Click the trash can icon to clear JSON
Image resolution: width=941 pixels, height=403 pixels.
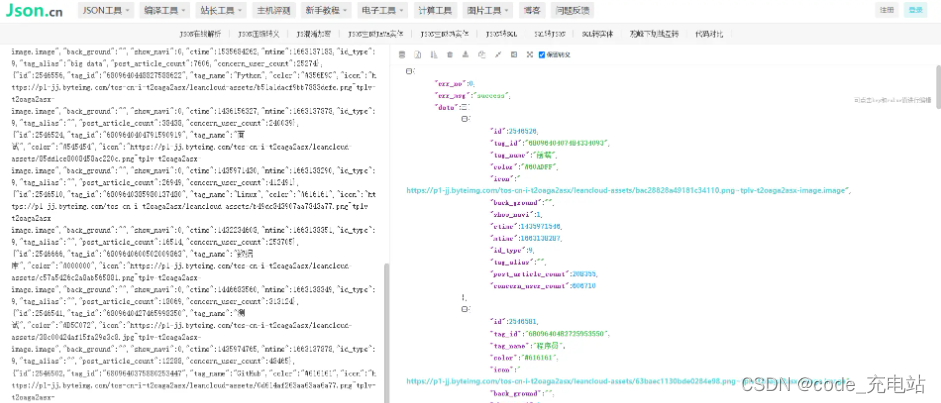point(449,55)
